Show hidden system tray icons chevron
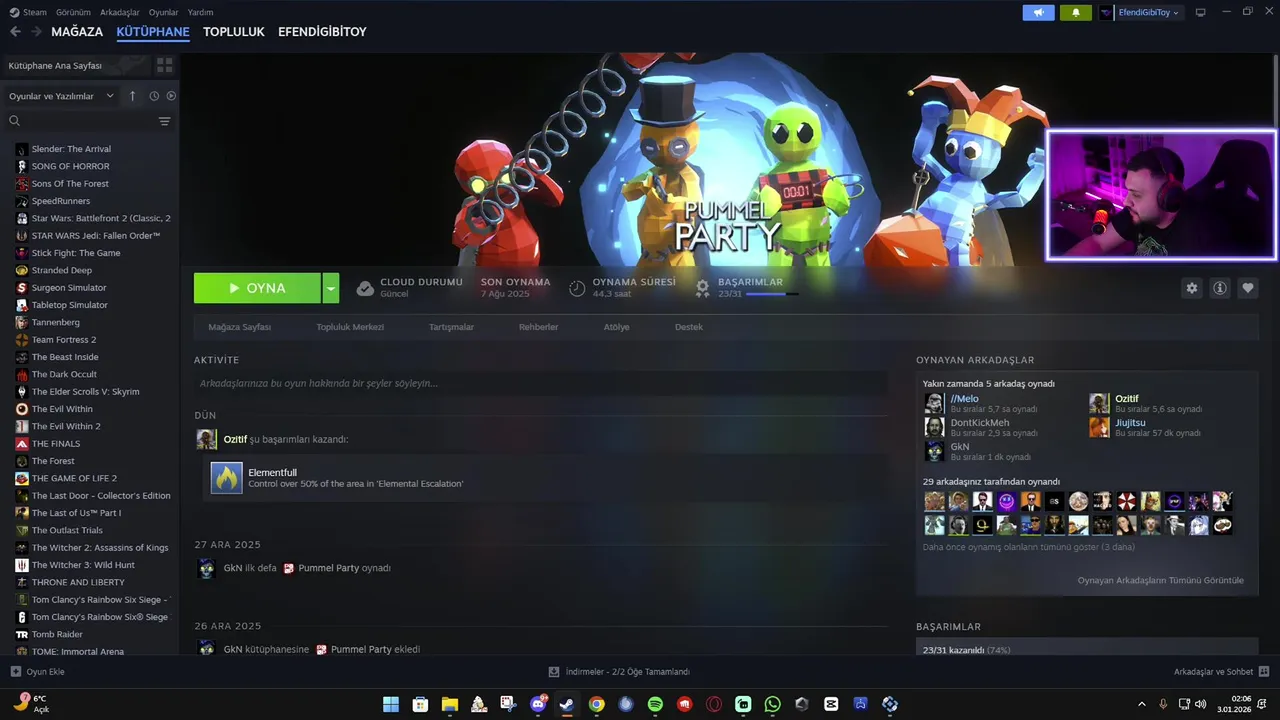 click(x=1142, y=704)
